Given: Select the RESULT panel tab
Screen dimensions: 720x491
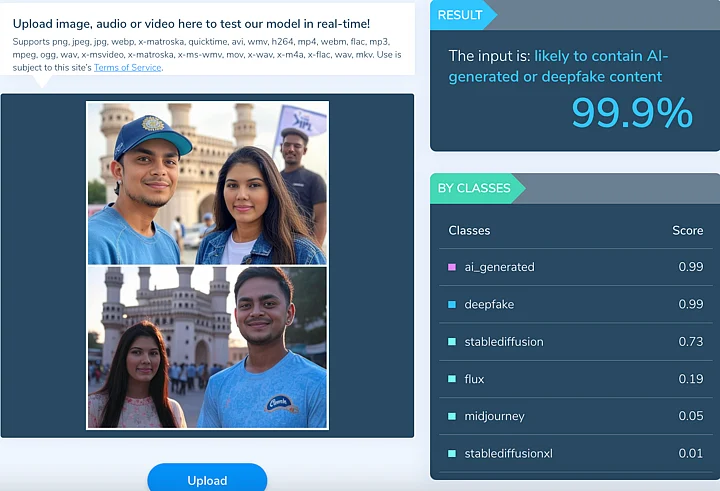Looking at the screenshot, I should (463, 15).
